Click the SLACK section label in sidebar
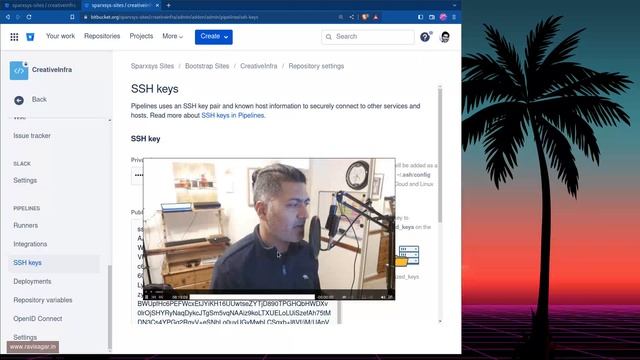Screen dimensions: 640x360 [22, 164]
